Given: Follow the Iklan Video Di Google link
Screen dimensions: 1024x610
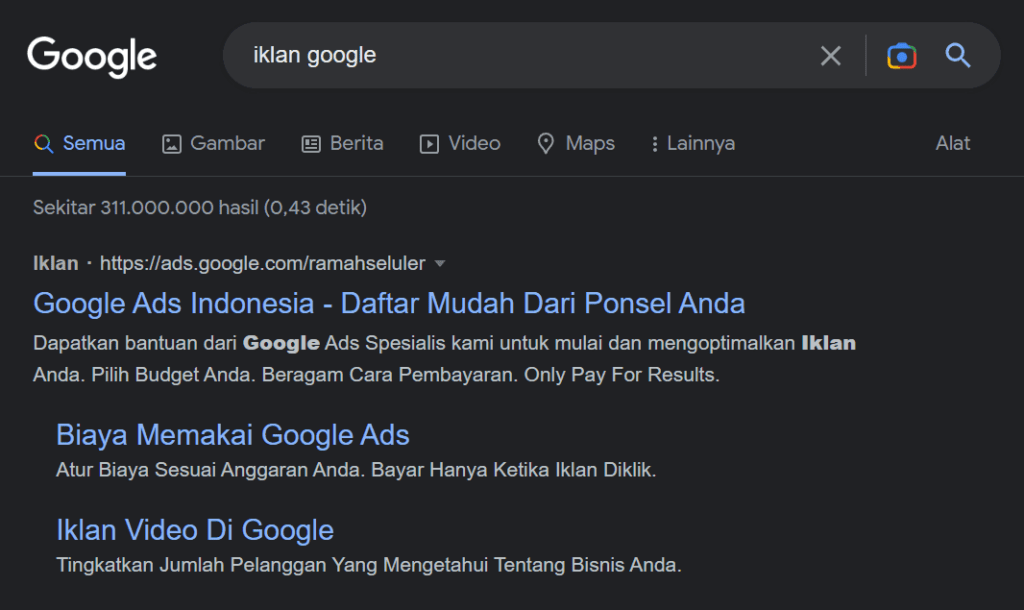Looking at the screenshot, I should point(195,529).
